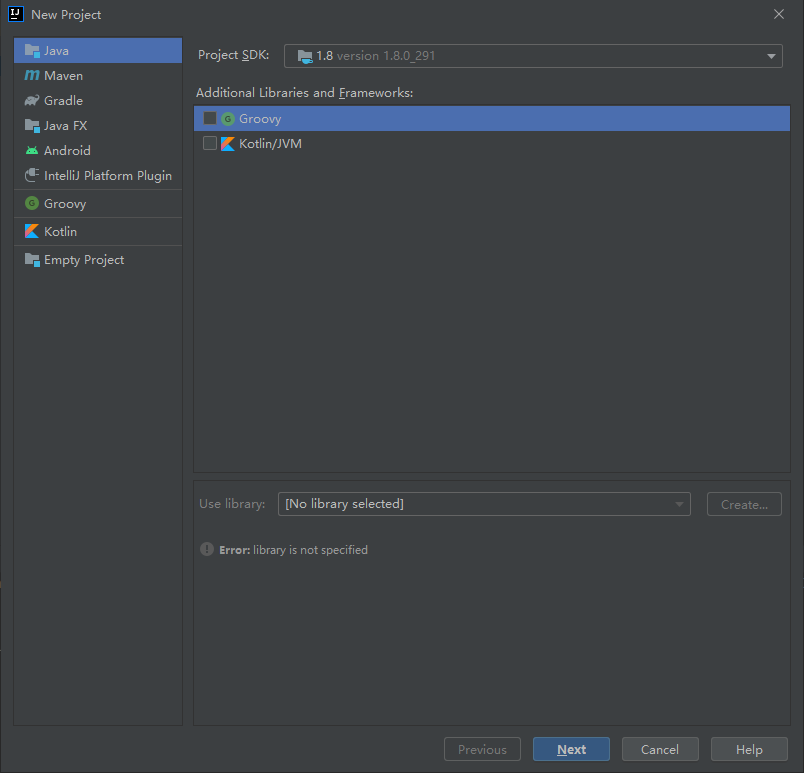Select the Java folder icon in the sidebar
The image size is (804, 773).
coord(32,51)
